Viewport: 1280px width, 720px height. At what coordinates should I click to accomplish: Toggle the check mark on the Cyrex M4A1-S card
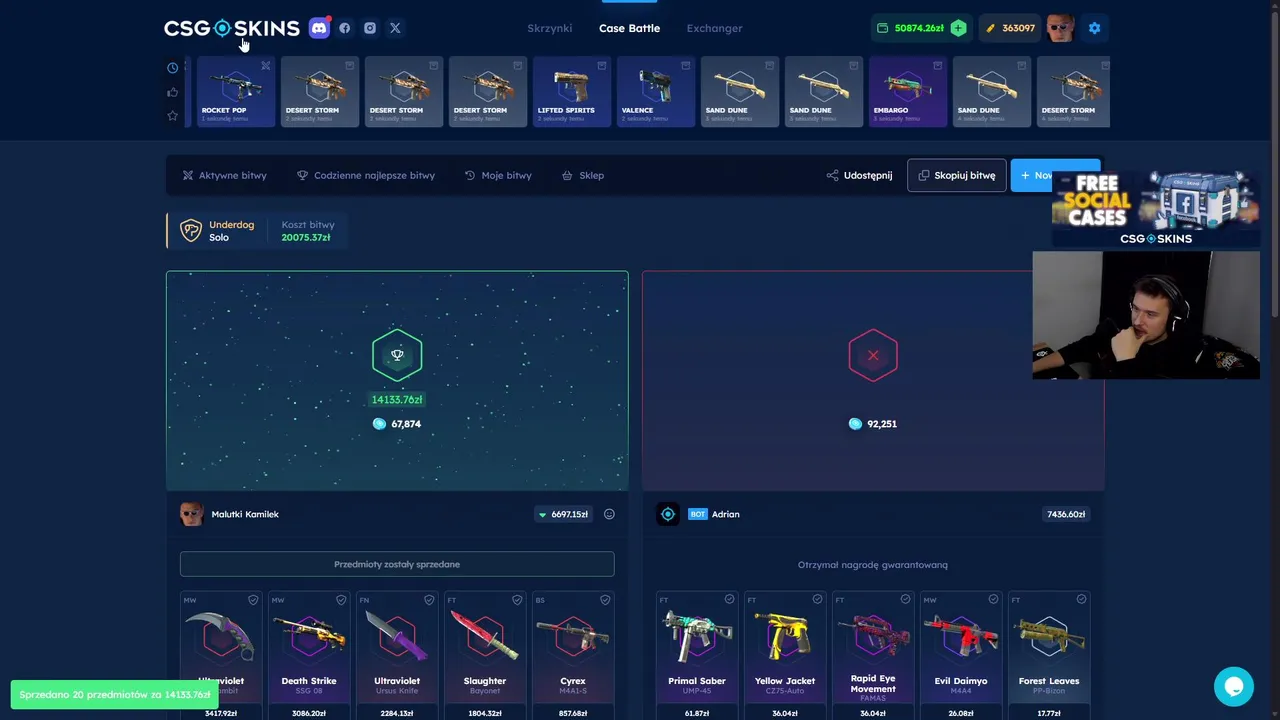605,600
